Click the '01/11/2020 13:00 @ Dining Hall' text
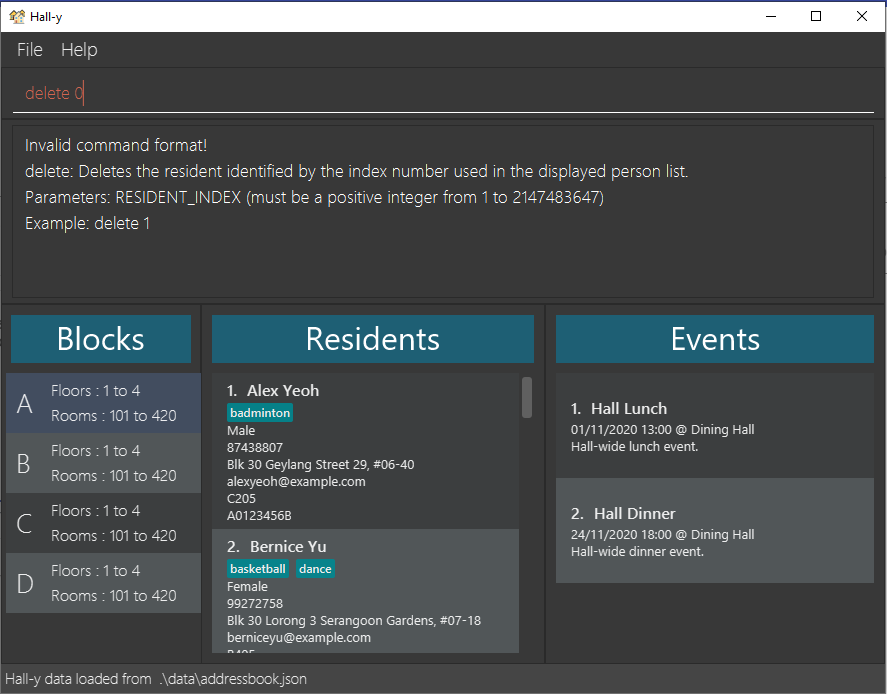 click(x=662, y=429)
